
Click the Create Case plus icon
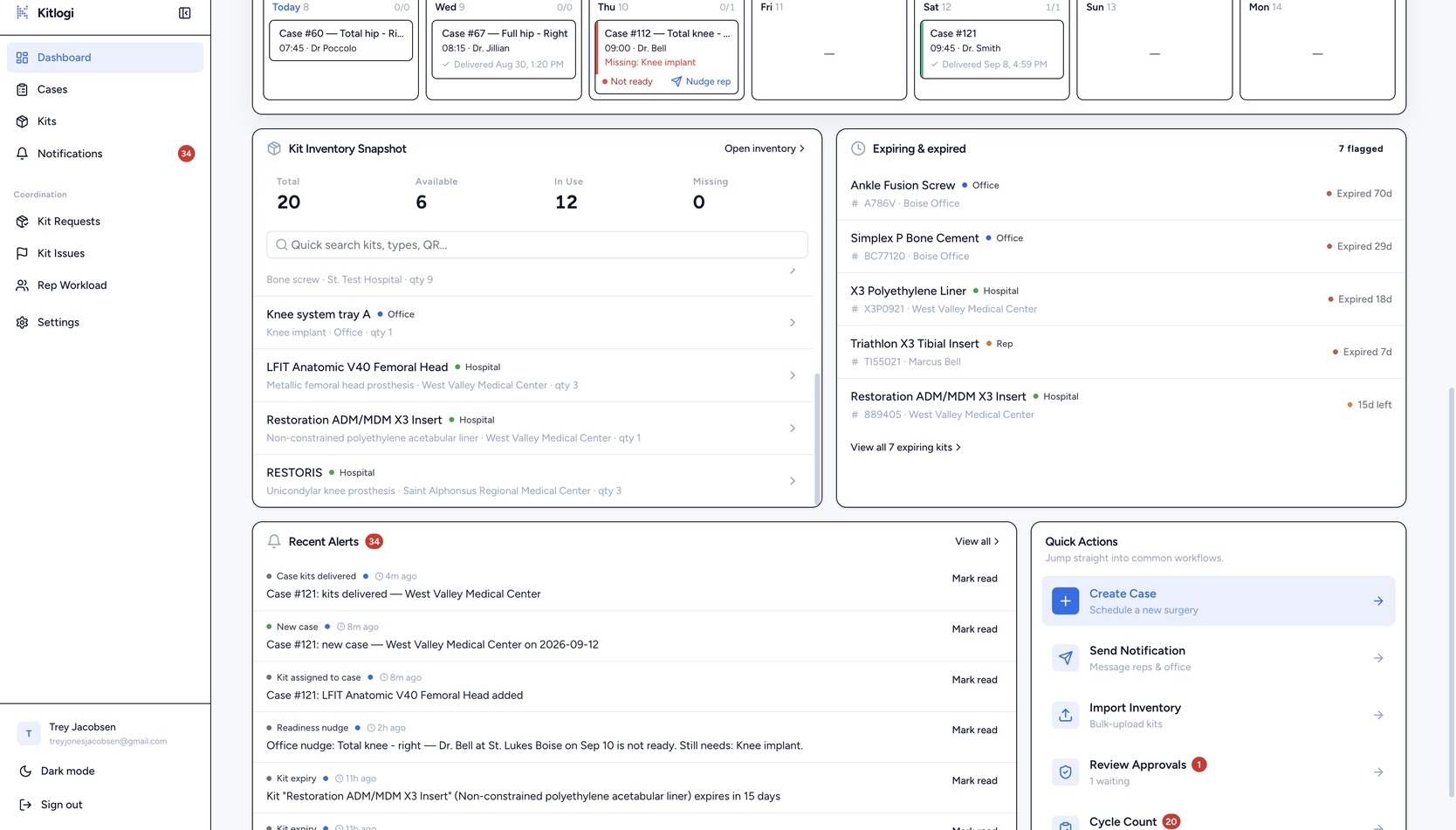point(1065,601)
